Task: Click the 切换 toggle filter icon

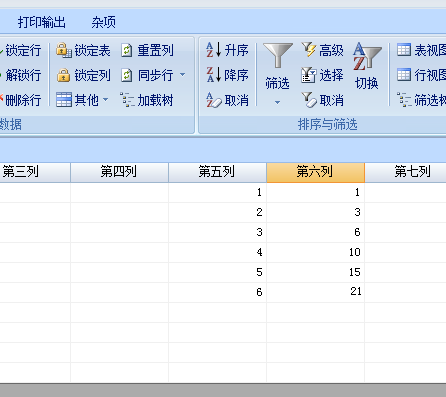Action: click(367, 56)
